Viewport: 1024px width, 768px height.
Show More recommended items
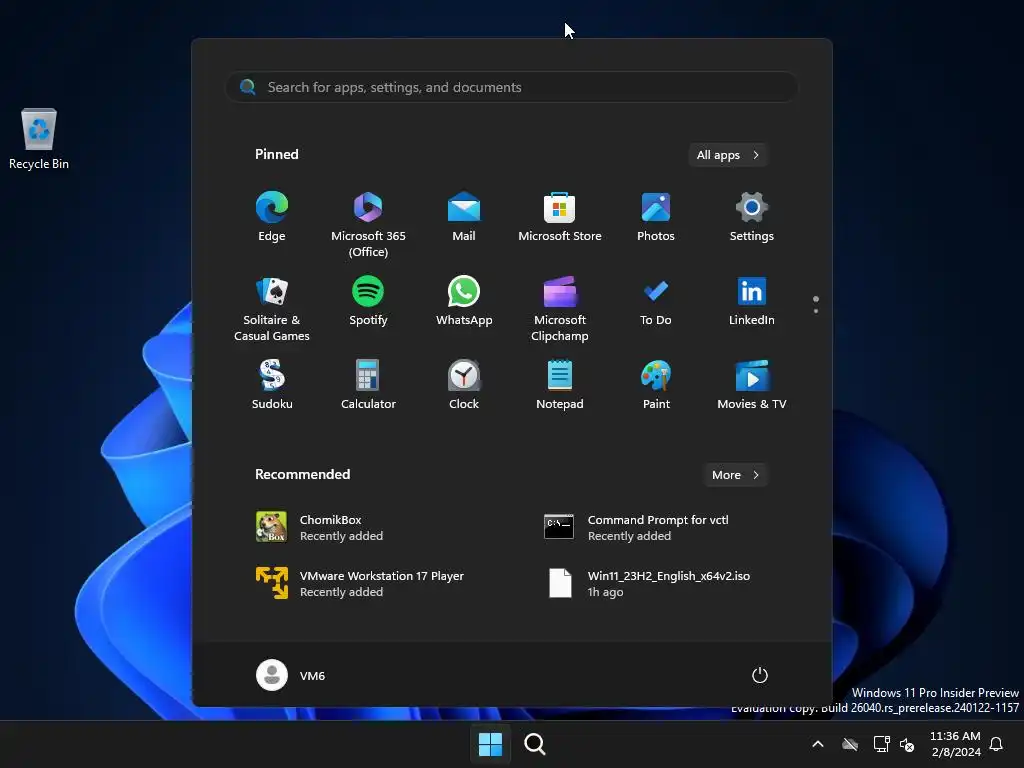coord(735,475)
